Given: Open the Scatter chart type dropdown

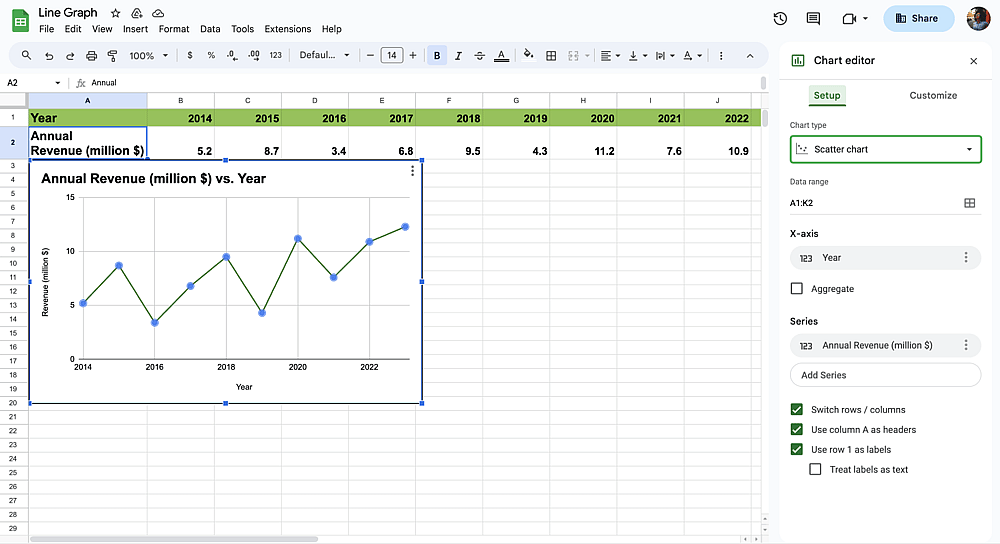Looking at the screenshot, I should 885,149.
